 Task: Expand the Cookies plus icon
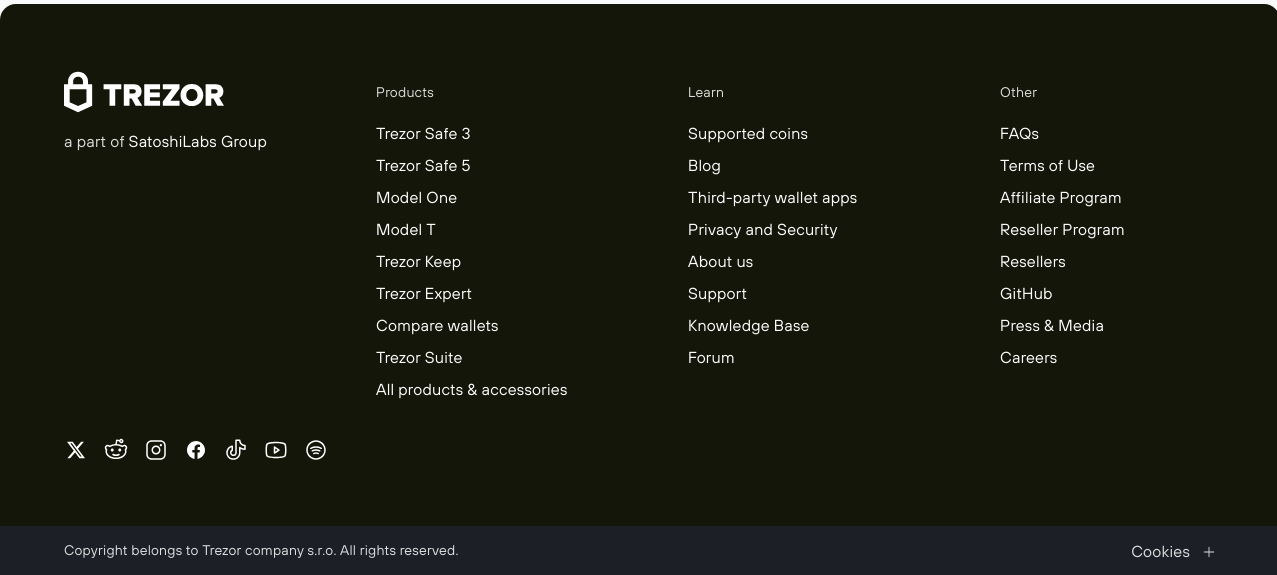pyautogui.click(x=1209, y=552)
